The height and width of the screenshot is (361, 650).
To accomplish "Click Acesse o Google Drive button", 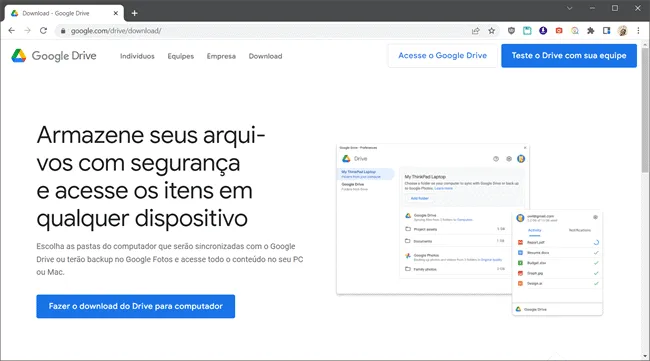I will 442,56.
